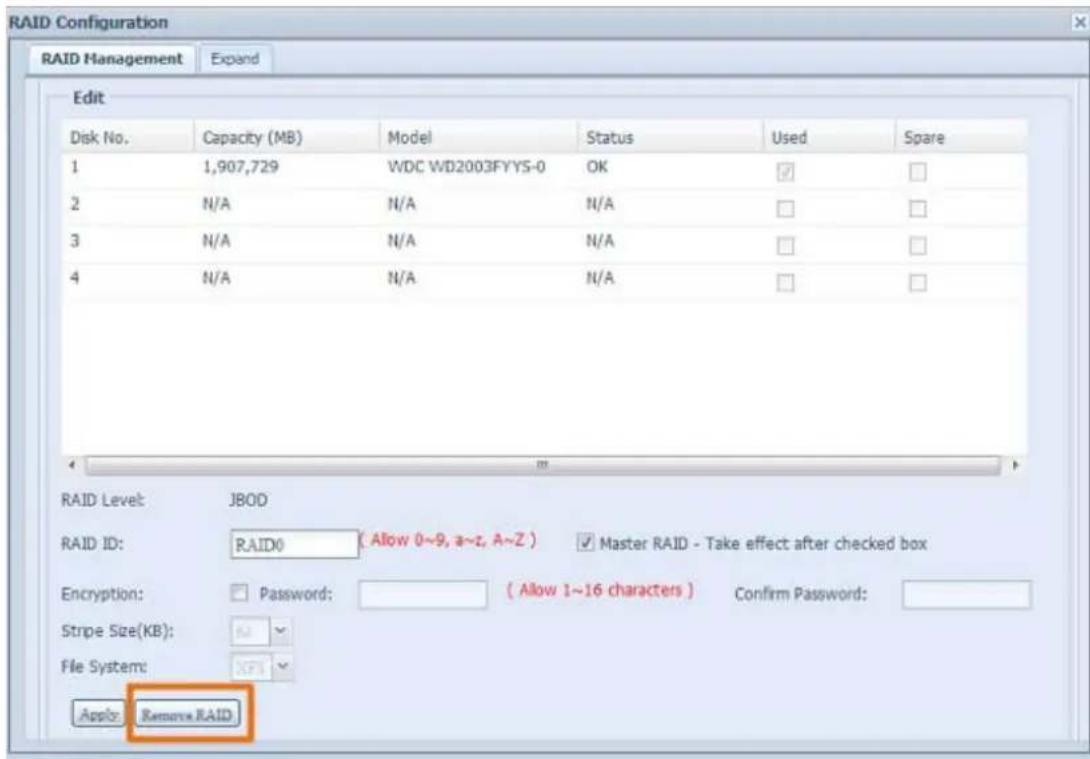Viewport: 1090px width, 759px height.
Task: Close the RAID Configuration dialog
Action: 1076,22
